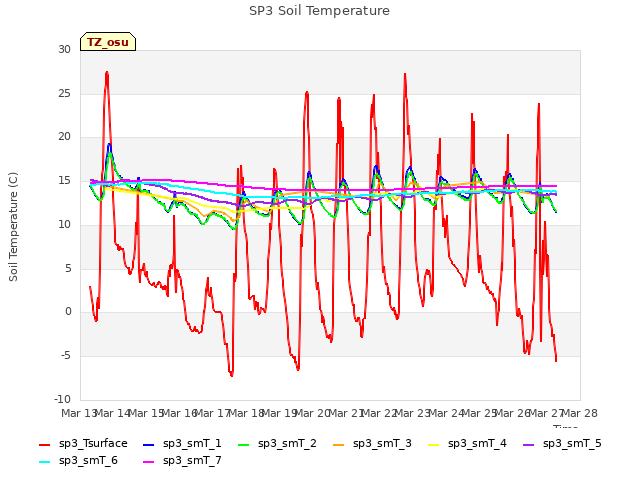The width and height of the screenshot is (640, 480).
Task: Select the sp3_Tsurface legend label
Action: click(93, 444)
